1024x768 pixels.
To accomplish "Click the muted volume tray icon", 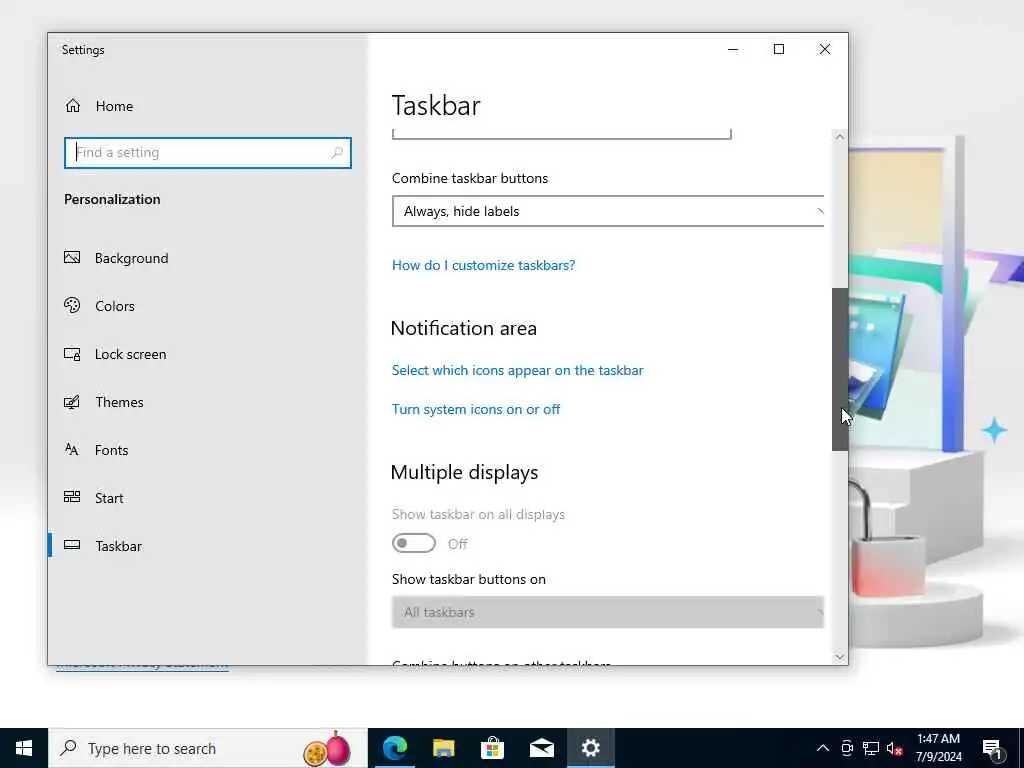I will 895,748.
